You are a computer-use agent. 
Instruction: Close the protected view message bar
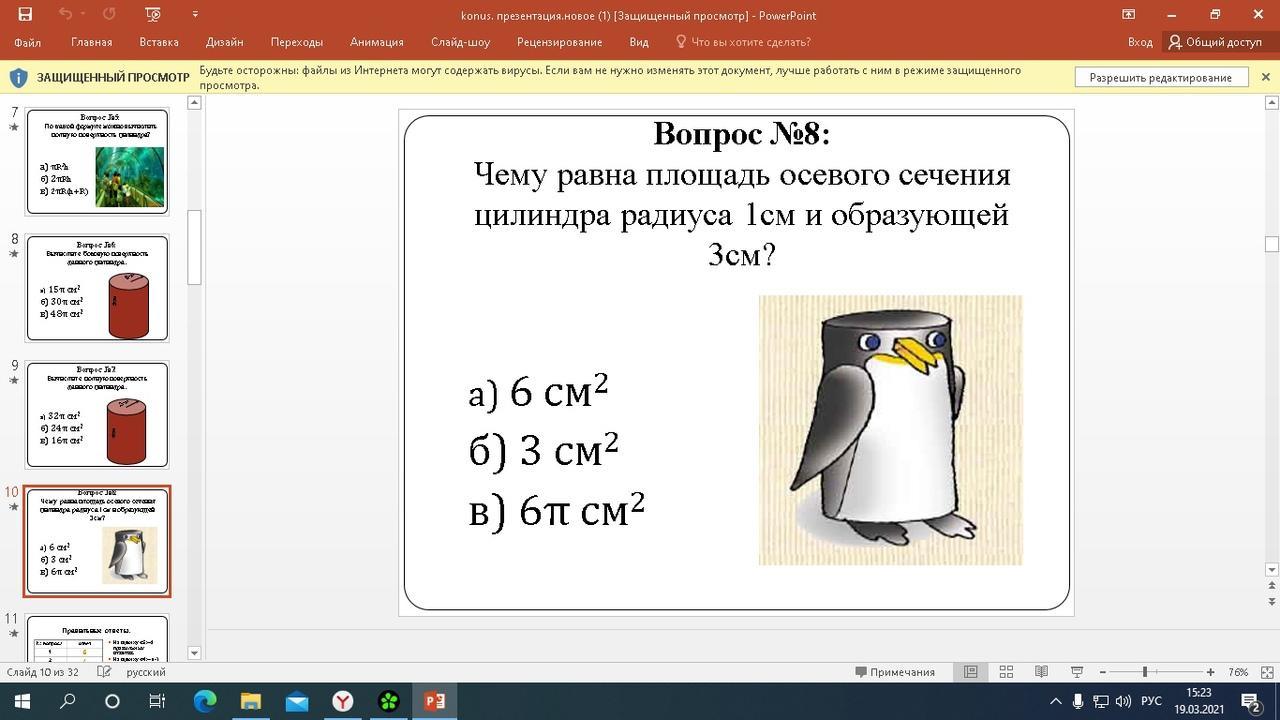point(1265,77)
